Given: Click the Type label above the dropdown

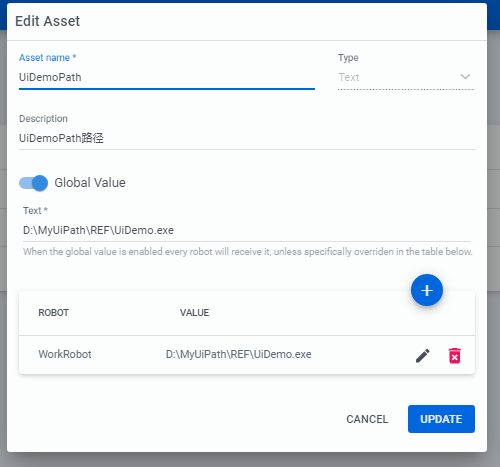Looking at the screenshot, I should pos(348,58).
